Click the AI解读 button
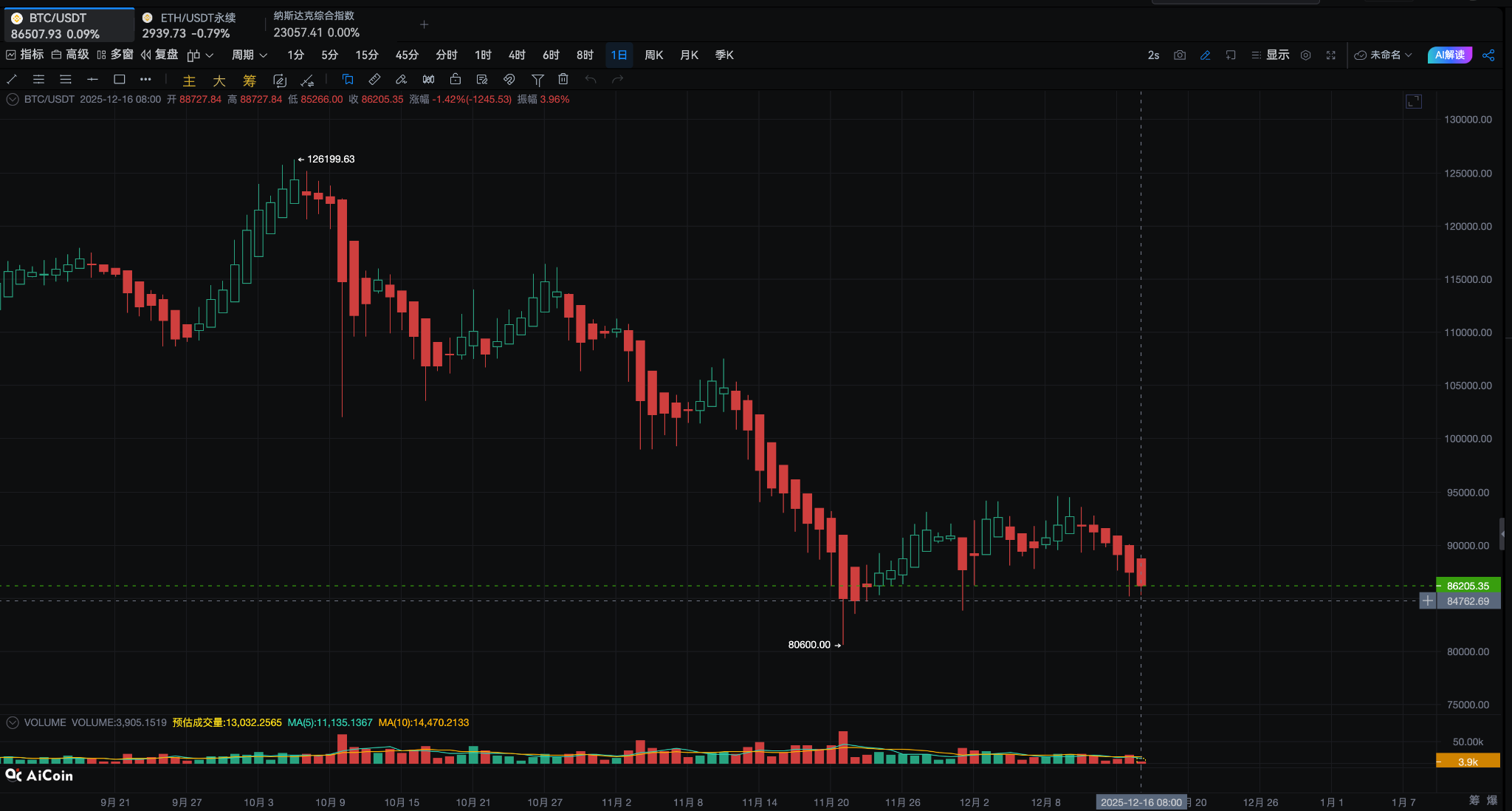Viewport: 1512px width, 811px height. (1449, 55)
